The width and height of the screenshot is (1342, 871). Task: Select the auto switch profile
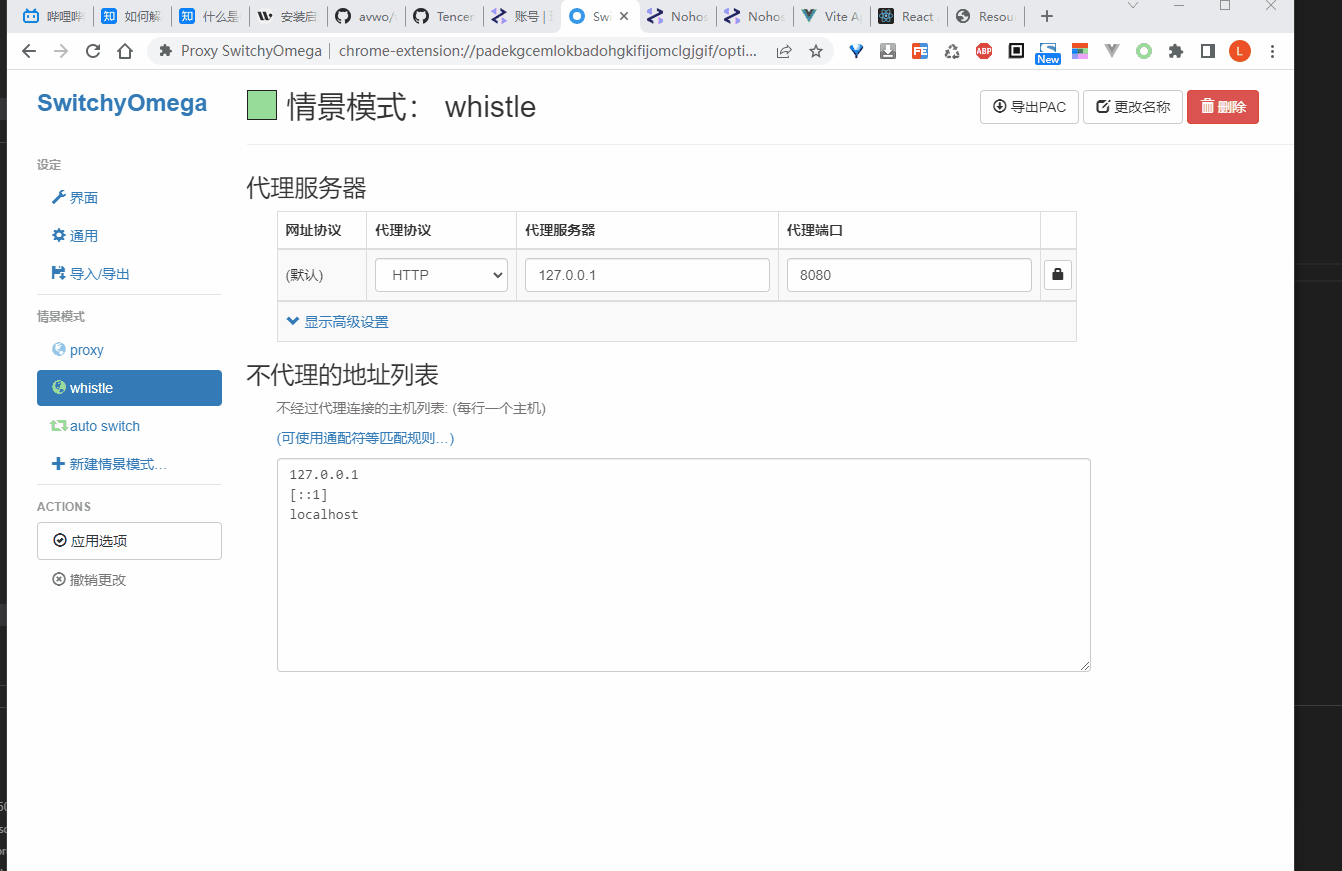tap(129, 426)
